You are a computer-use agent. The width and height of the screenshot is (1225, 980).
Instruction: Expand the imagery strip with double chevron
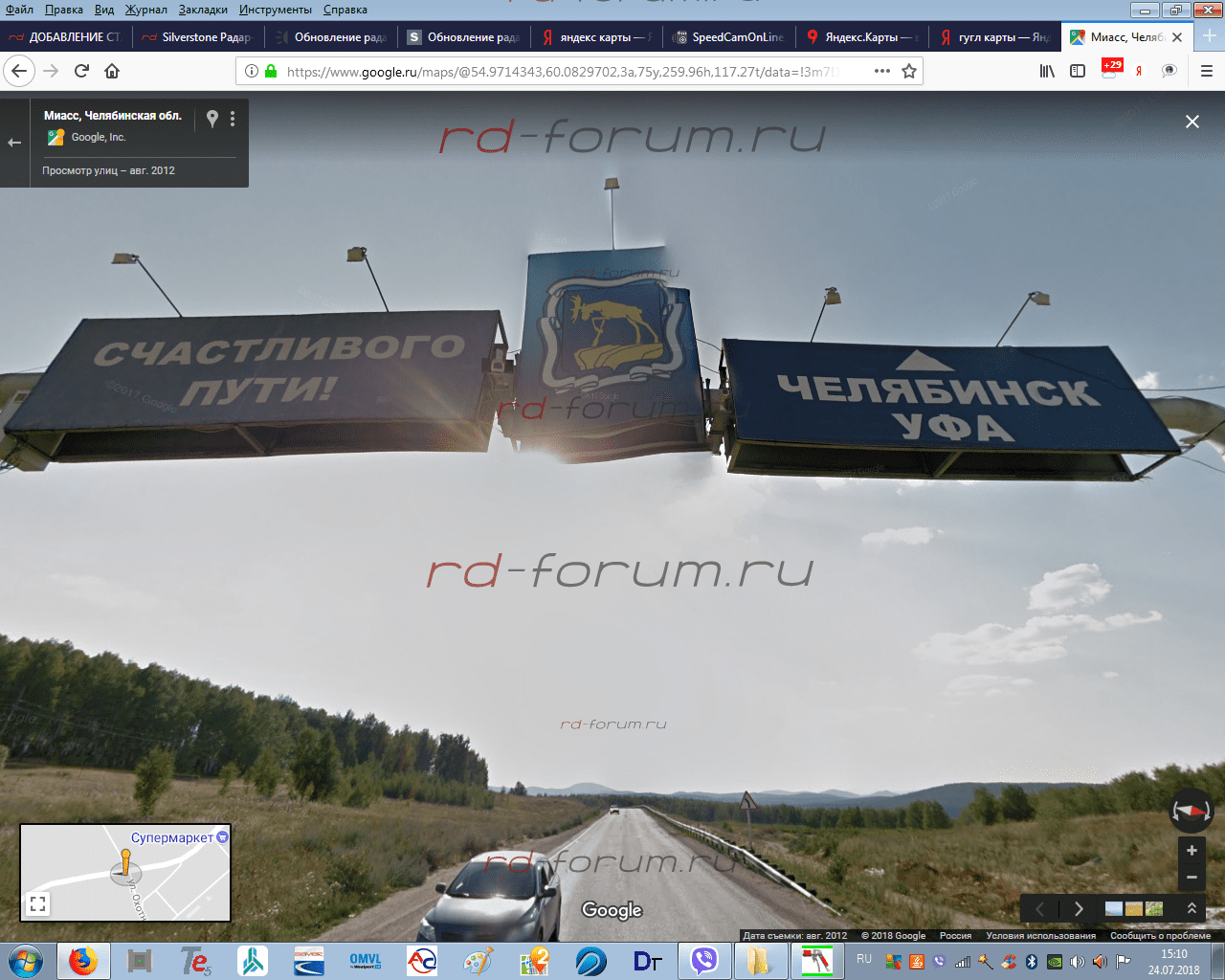1192,908
